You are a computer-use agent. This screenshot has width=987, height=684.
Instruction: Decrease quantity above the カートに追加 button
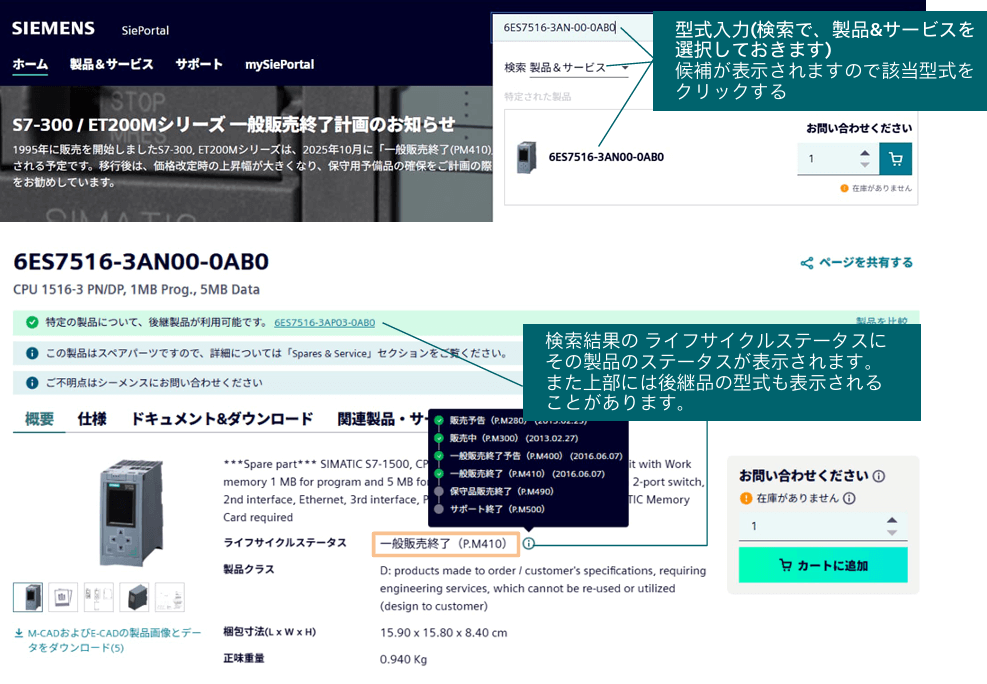click(x=892, y=533)
